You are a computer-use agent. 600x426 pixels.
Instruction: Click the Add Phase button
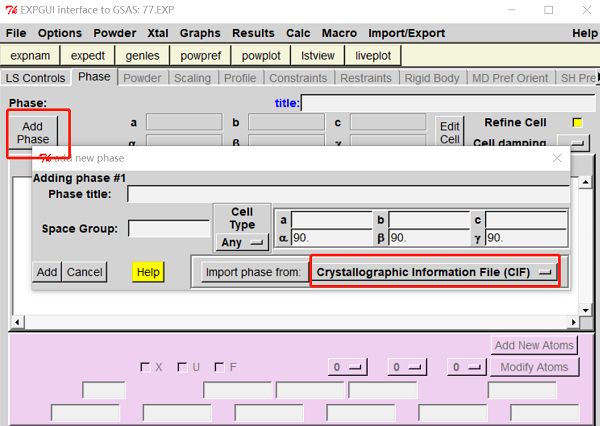(x=32, y=132)
